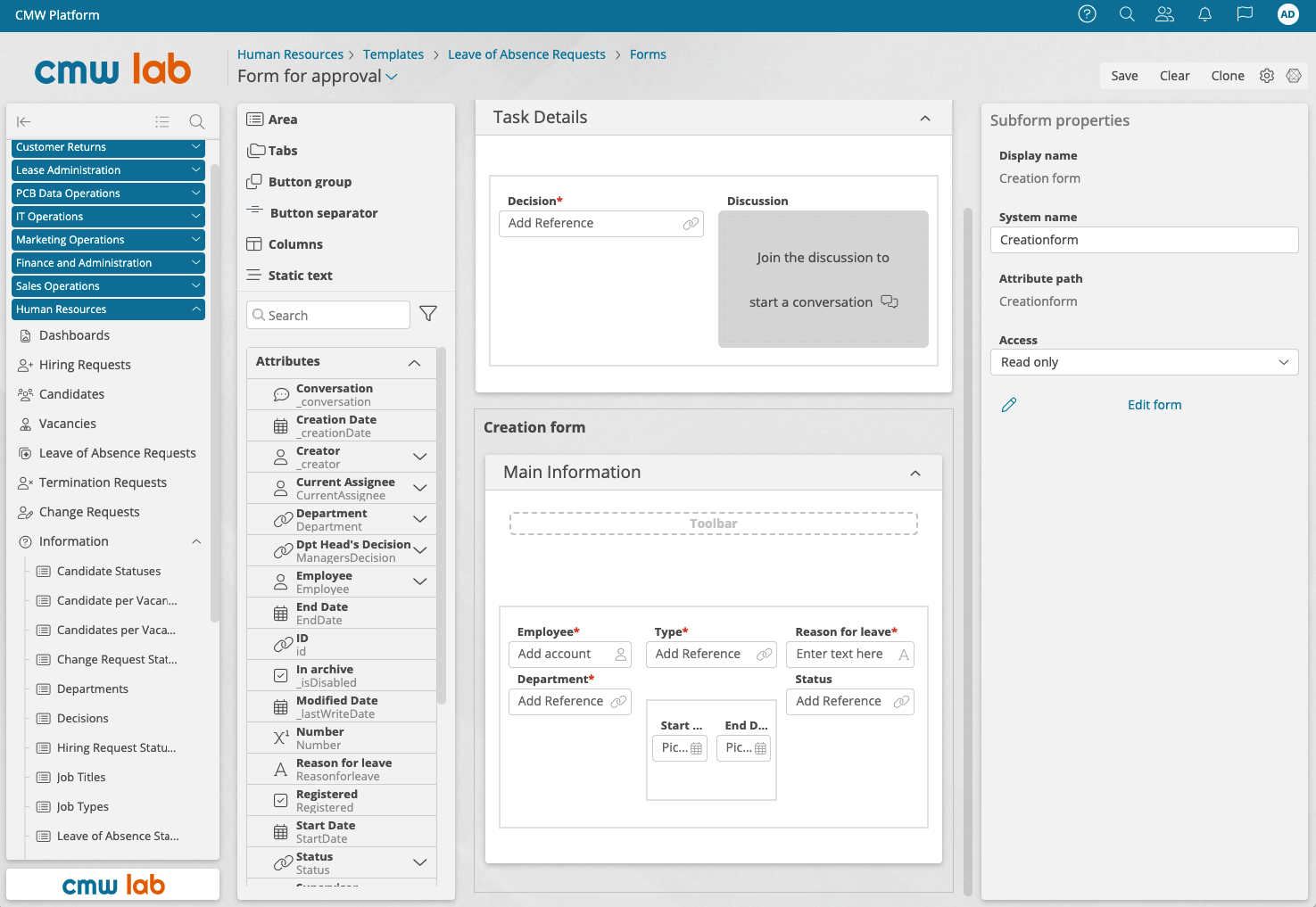
Task: Open form settings gear icon
Action: pyautogui.click(x=1267, y=76)
